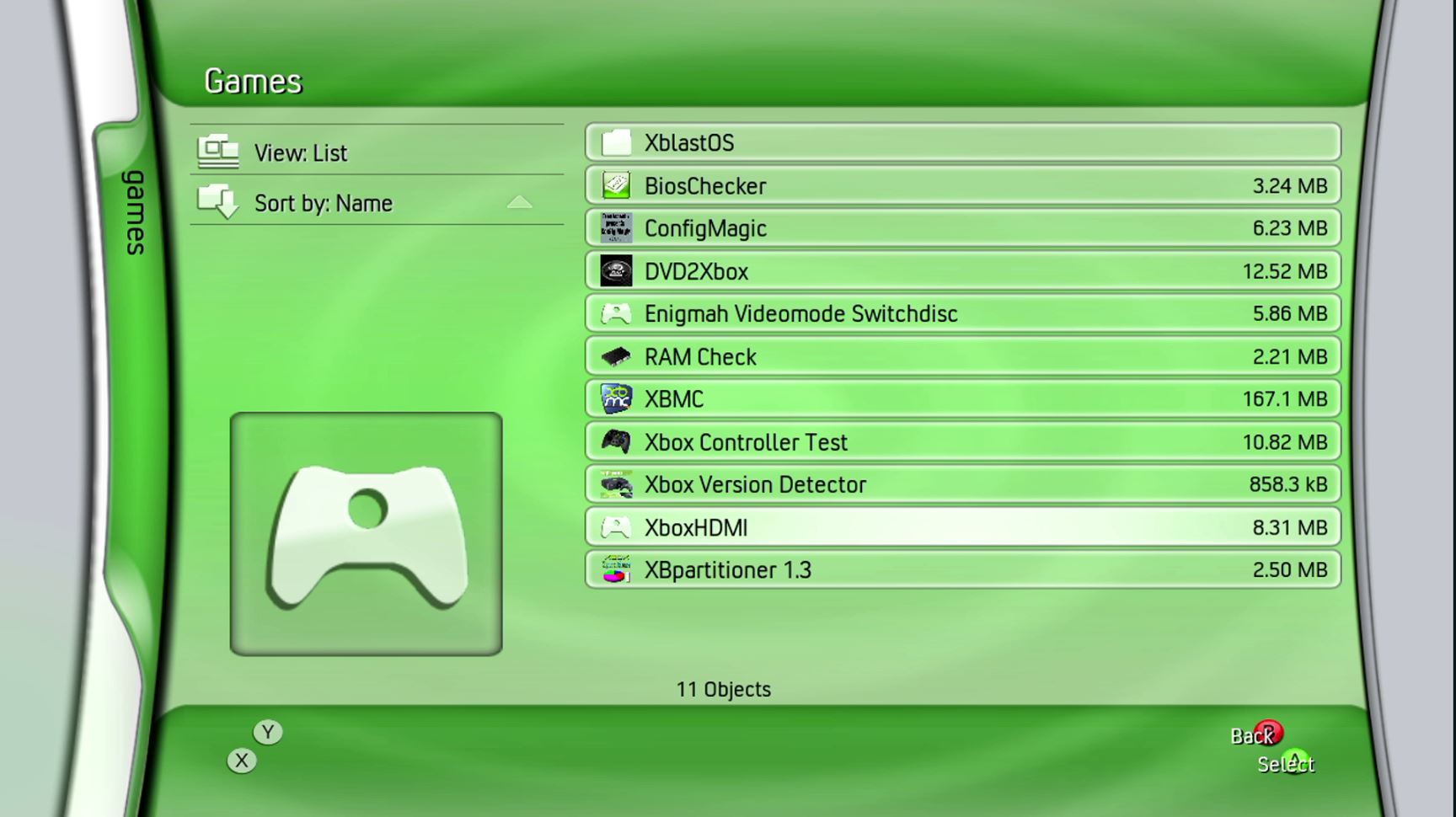Change the View: List option
1456x817 pixels.
pyautogui.click(x=377, y=152)
